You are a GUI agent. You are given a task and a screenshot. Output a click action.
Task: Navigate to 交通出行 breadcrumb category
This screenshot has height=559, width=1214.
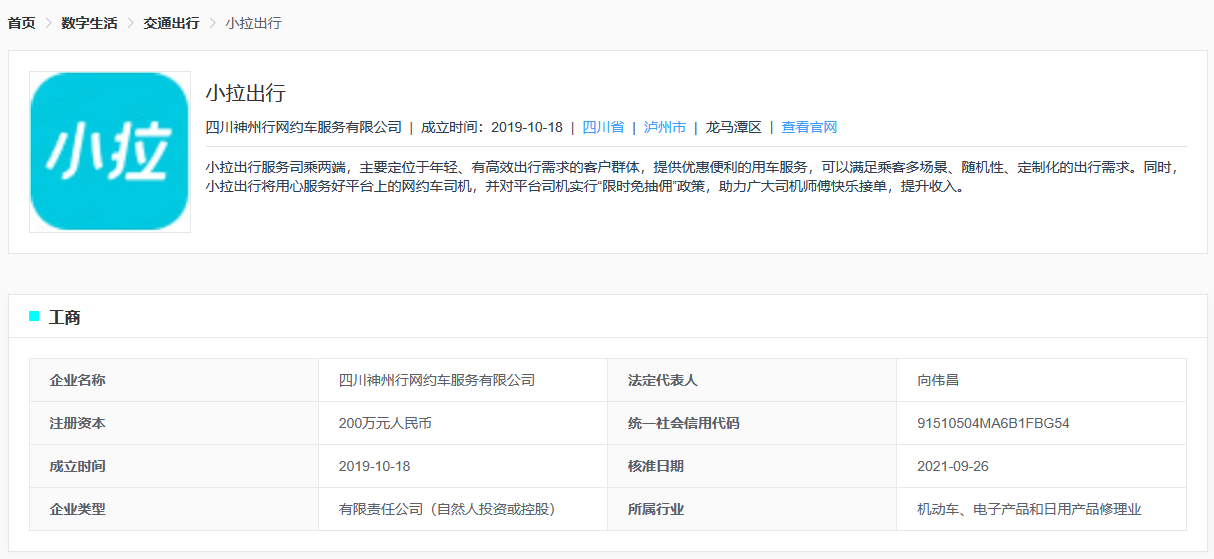point(171,23)
